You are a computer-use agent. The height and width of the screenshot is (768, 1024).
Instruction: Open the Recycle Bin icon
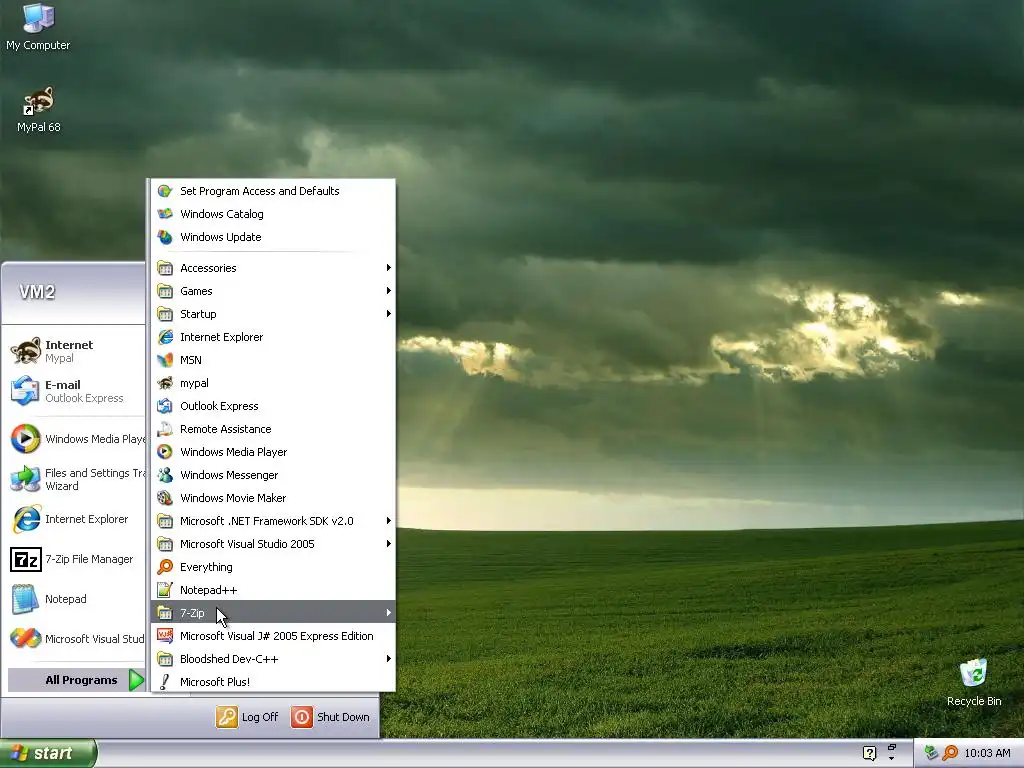(x=974, y=682)
